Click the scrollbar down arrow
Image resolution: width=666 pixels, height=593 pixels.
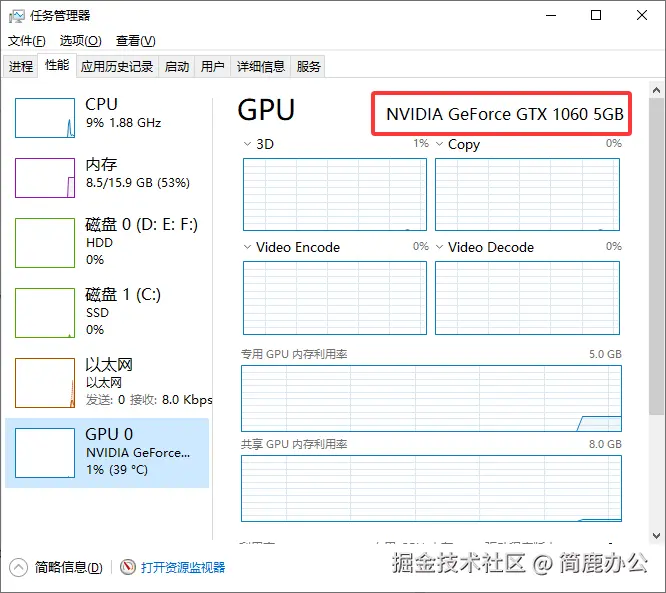click(x=656, y=536)
